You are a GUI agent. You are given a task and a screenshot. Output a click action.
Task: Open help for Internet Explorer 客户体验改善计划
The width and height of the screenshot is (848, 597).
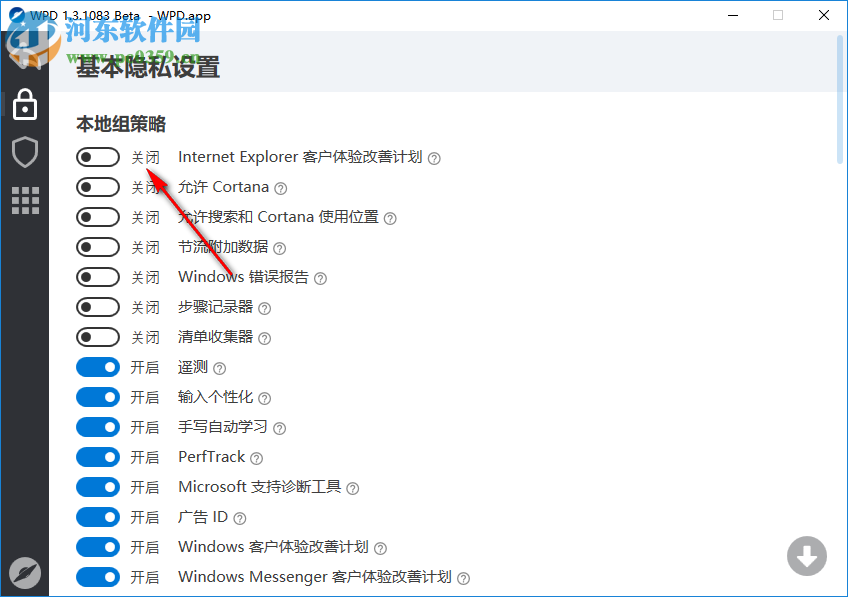click(434, 157)
